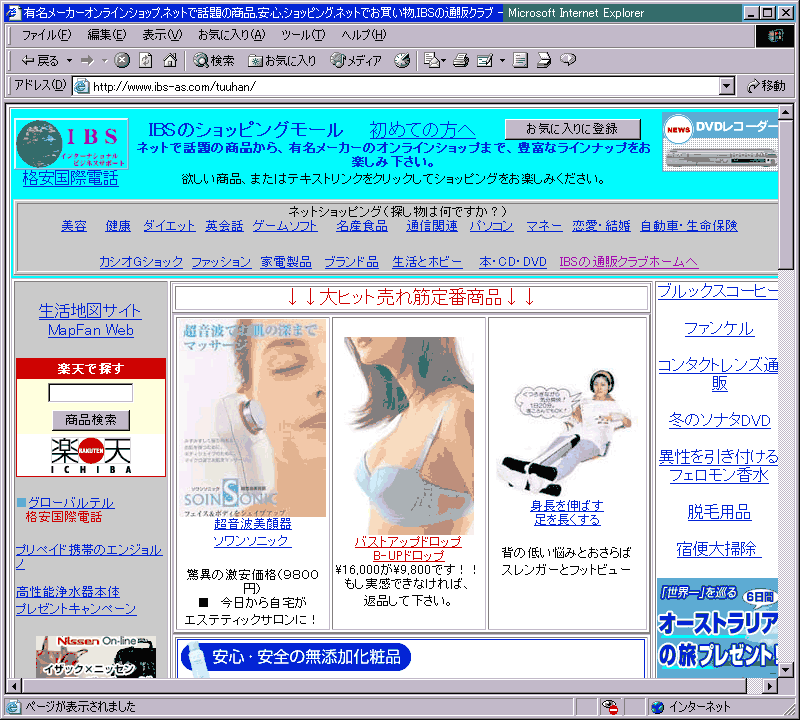Open the 生活地図サイト MapFan Web link
The image size is (800, 720).
pyautogui.click(x=90, y=320)
